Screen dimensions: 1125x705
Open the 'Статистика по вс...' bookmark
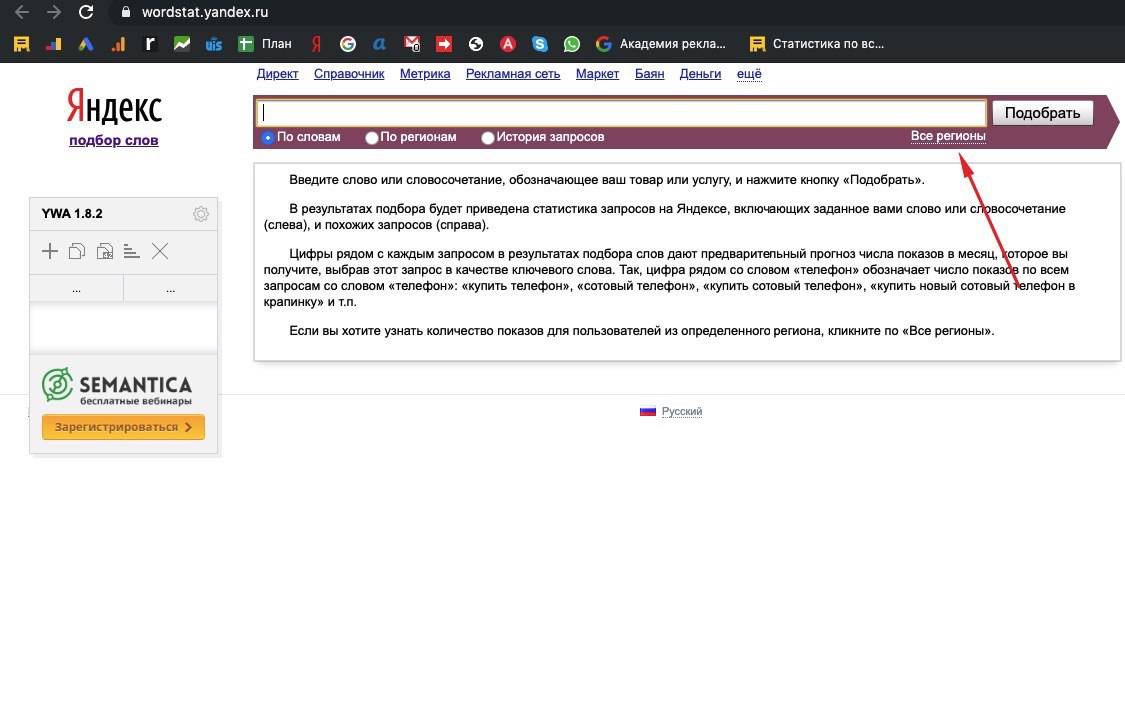pos(816,44)
